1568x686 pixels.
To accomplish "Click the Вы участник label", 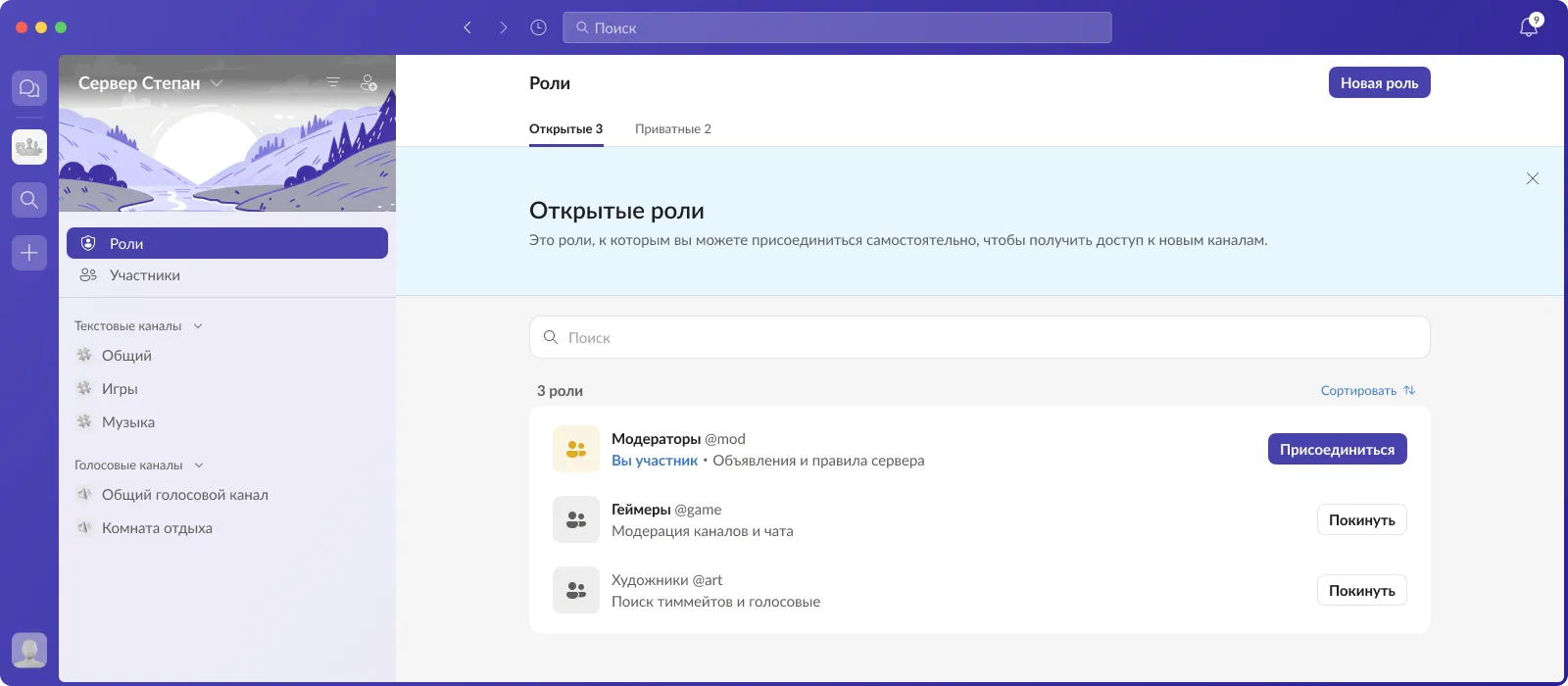I will tap(655, 461).
